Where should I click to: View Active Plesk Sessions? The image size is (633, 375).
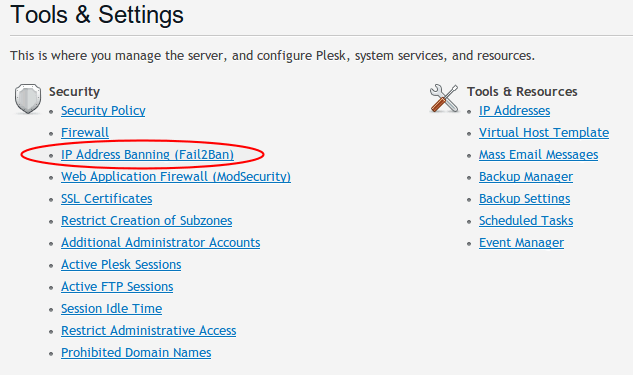[121, 264]
